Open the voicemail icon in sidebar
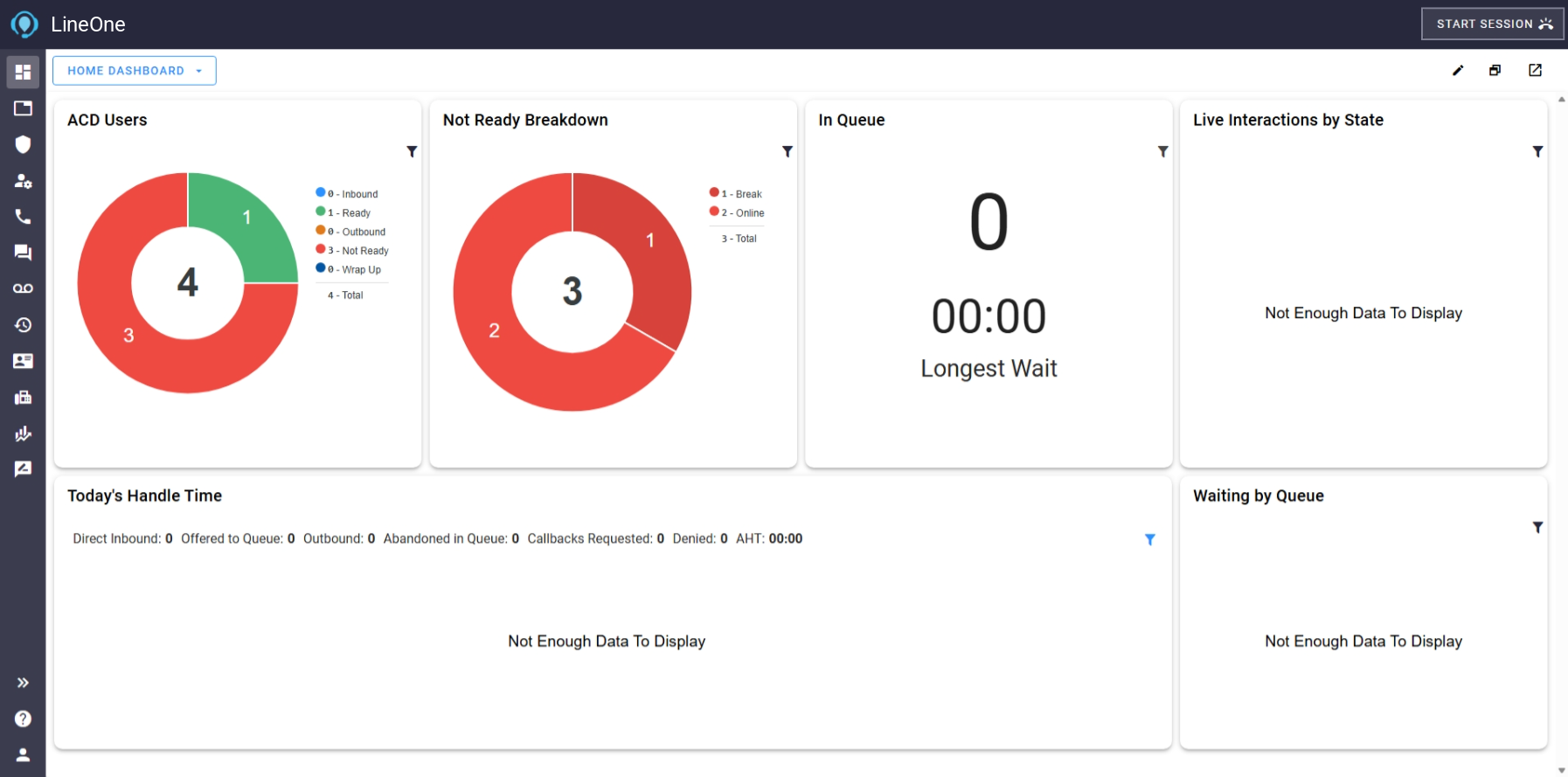This screenshot has height=777, width=1568. pos(23,288)
